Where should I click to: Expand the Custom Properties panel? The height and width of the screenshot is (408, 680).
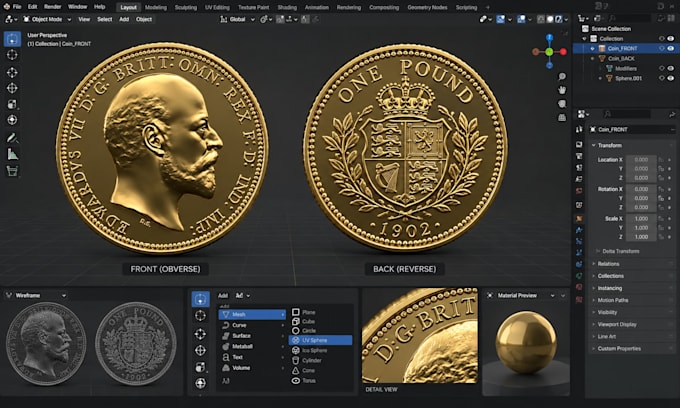[619, 349]
